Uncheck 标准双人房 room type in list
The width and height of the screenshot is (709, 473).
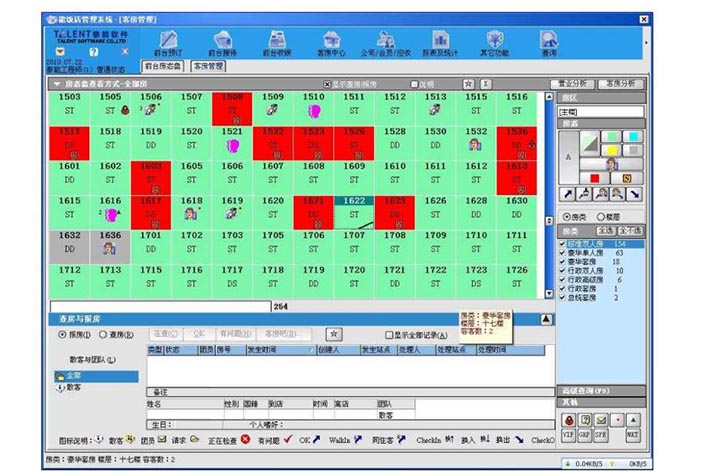[562, 243]
